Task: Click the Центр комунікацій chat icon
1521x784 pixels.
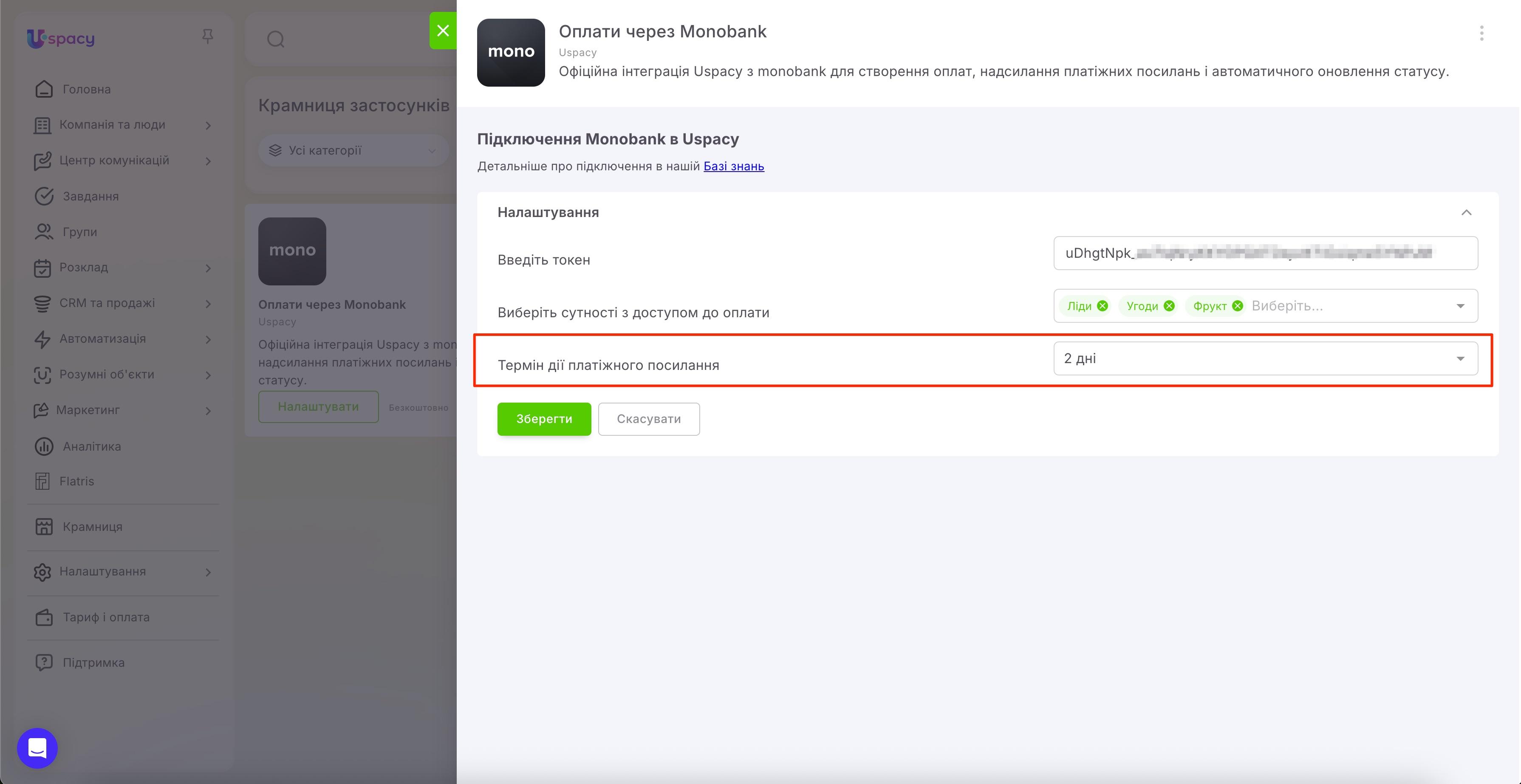Action: (42, 161)
